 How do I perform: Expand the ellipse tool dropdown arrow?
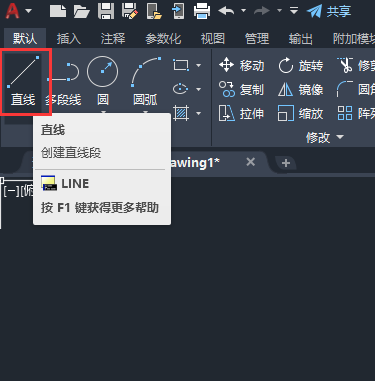click(198, 89)
